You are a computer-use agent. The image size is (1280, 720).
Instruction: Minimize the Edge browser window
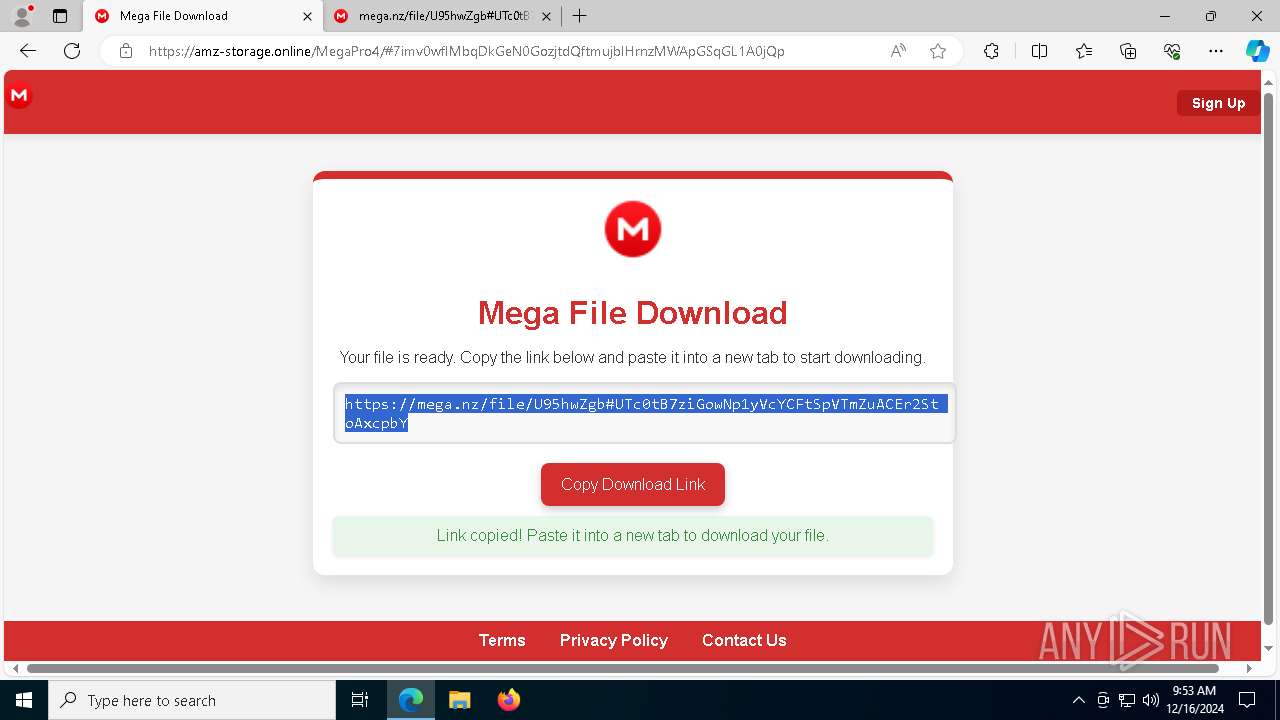pos(1165,16)
